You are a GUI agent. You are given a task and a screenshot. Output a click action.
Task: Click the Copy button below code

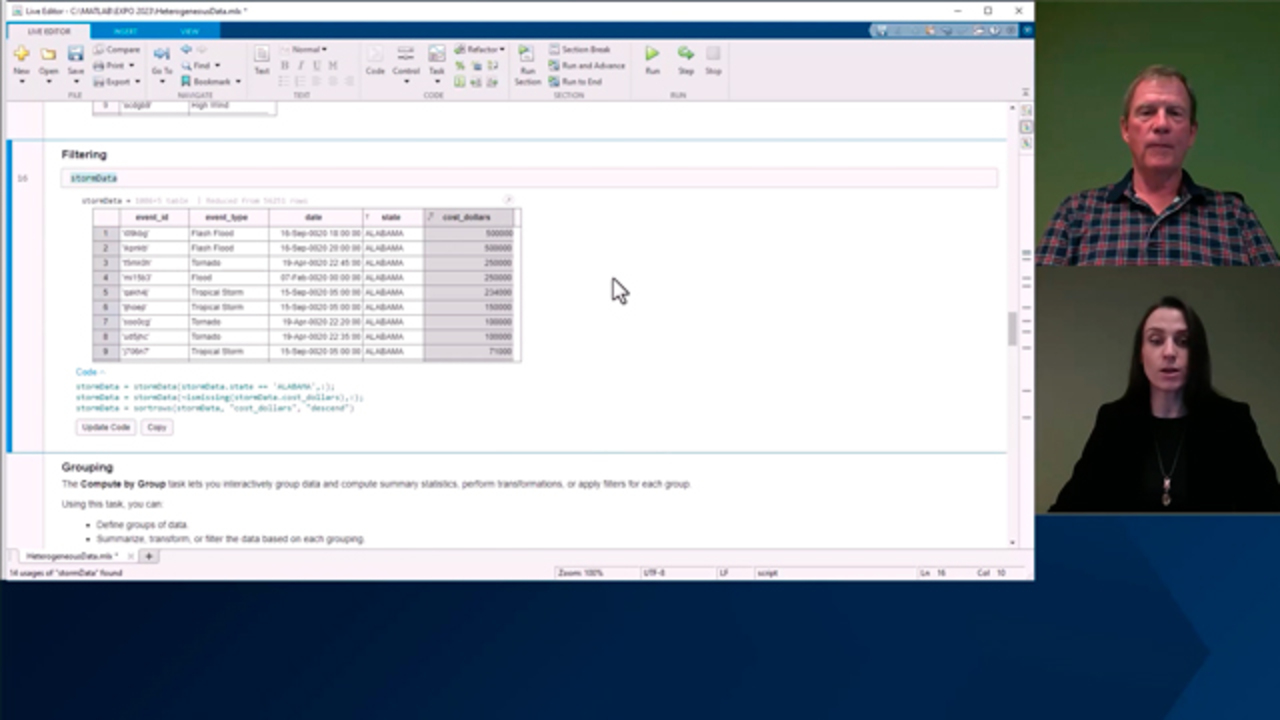(156, 427)
